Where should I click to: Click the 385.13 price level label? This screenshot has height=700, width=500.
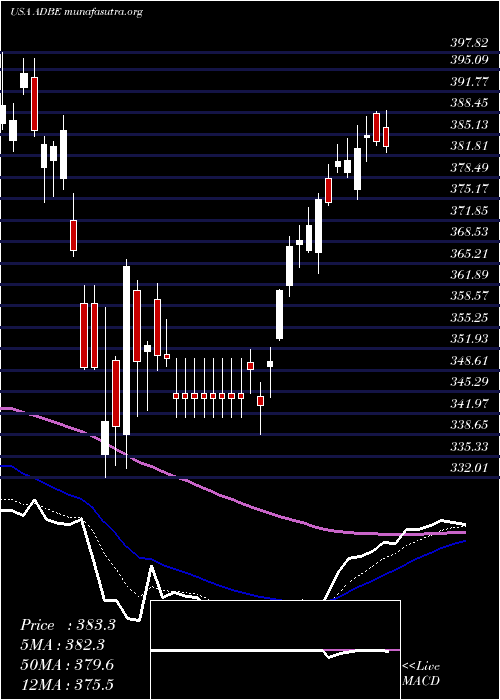[x=468, y=125]
